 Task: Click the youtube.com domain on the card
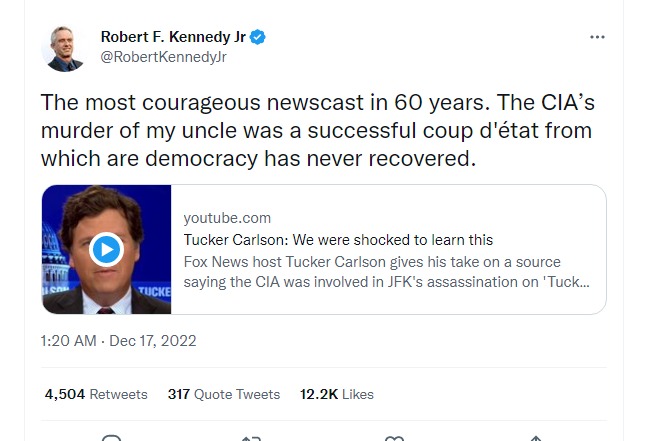point(227,217)
